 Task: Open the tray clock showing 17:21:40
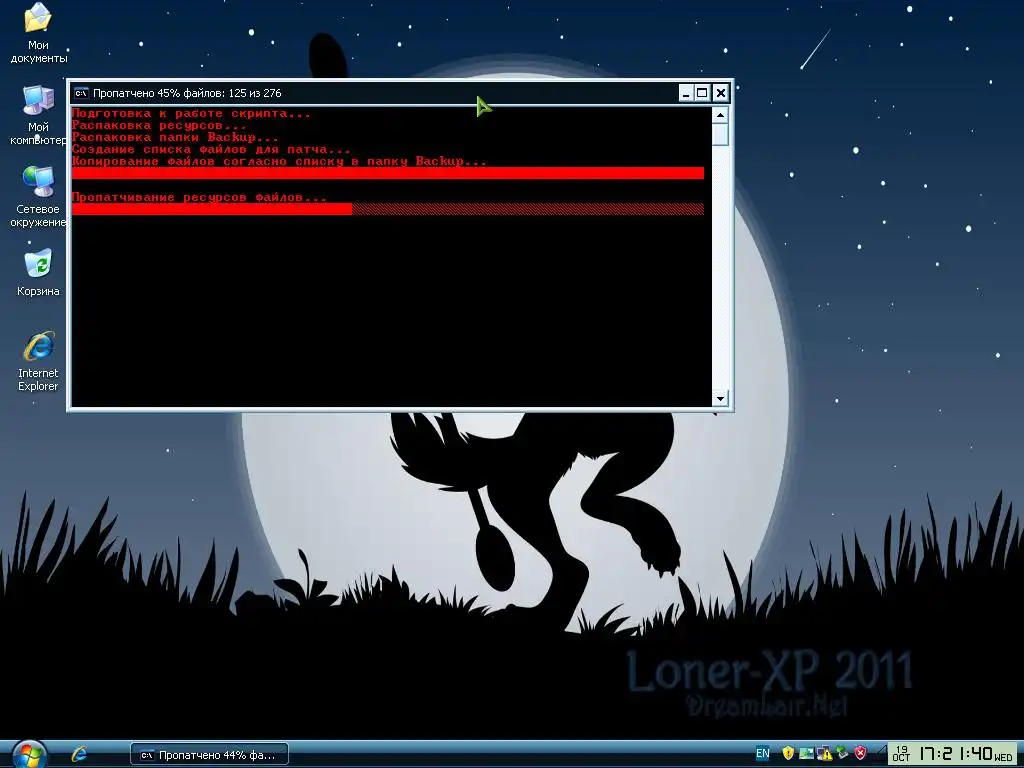952,754
